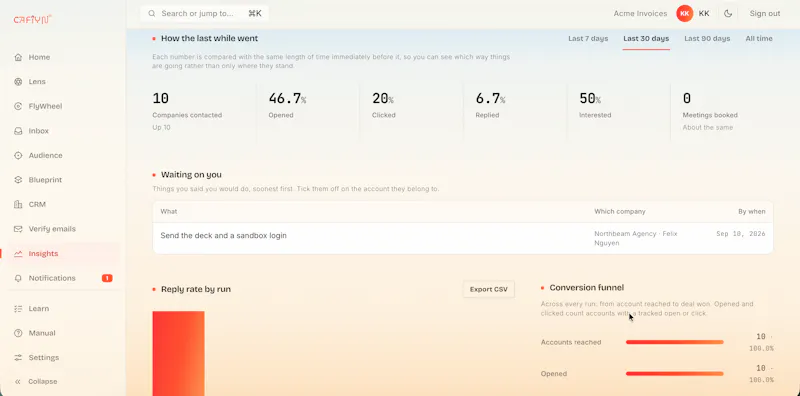This screenshot has height=396, width=800.
Task: Click the Export CSV button
Action: (489, 289)
